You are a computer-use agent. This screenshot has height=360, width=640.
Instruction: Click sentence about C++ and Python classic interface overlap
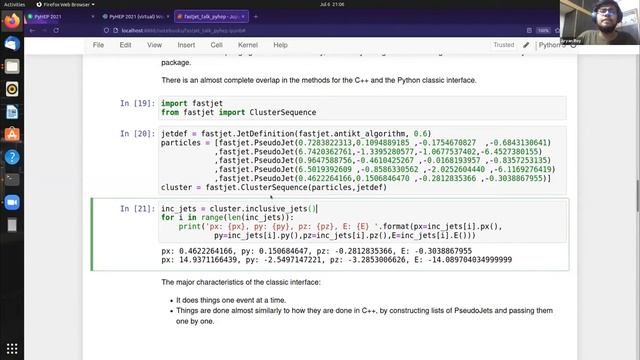click(x=319, y=80)
